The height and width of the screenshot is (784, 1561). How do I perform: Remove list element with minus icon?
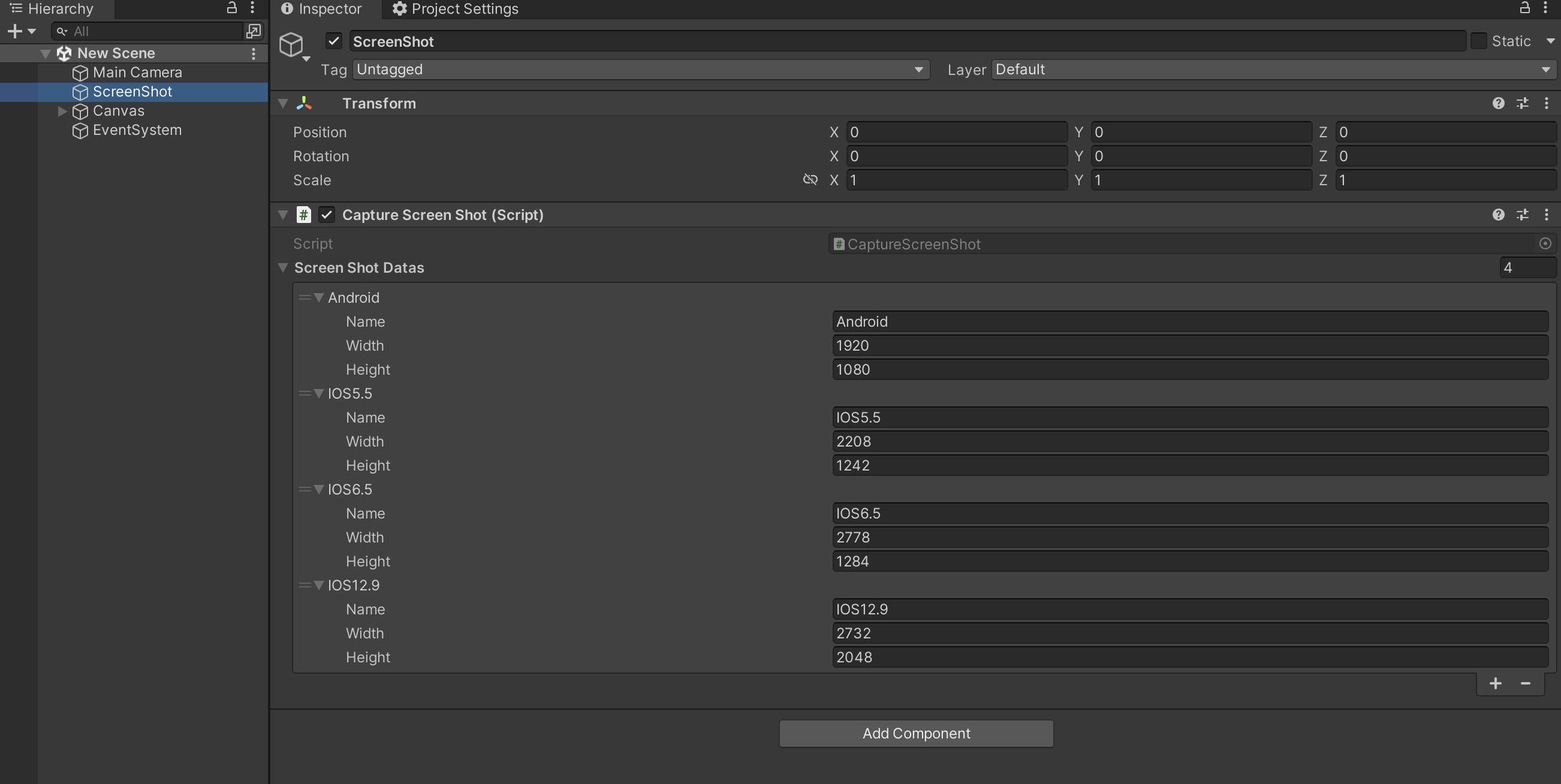pos(1525,683)
